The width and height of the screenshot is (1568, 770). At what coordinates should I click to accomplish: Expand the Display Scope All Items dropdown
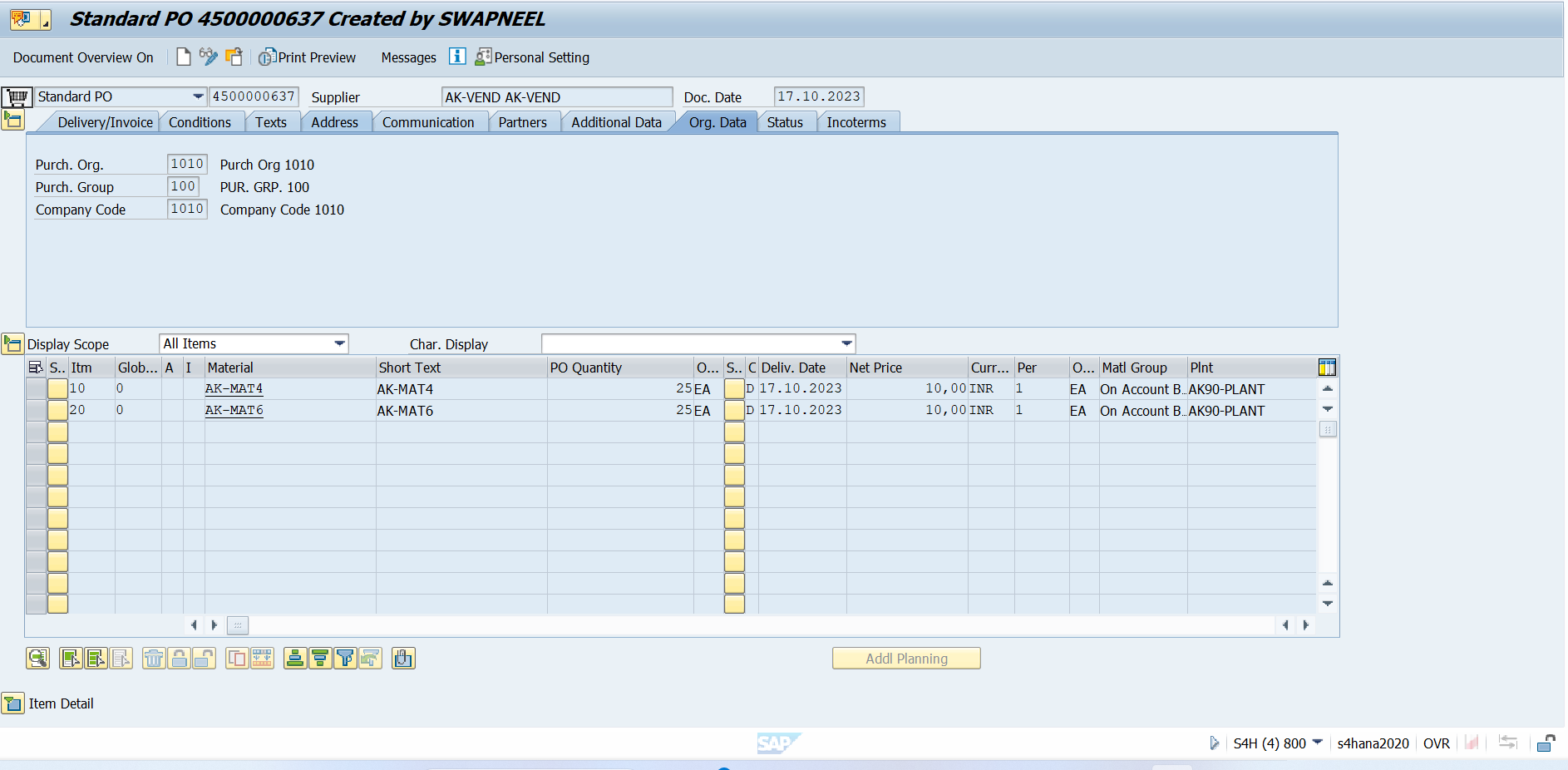coord(339,343)
